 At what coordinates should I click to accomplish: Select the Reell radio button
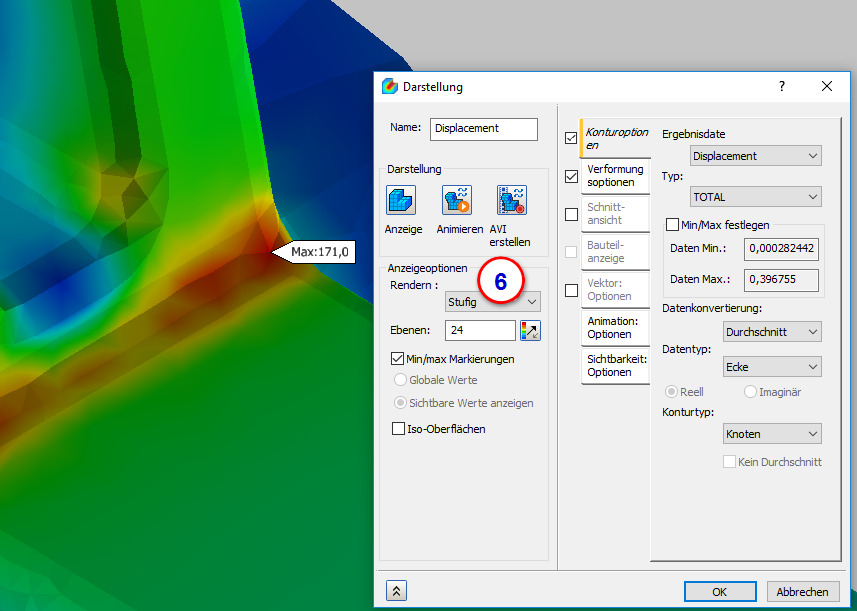click(x=671, y=392)
